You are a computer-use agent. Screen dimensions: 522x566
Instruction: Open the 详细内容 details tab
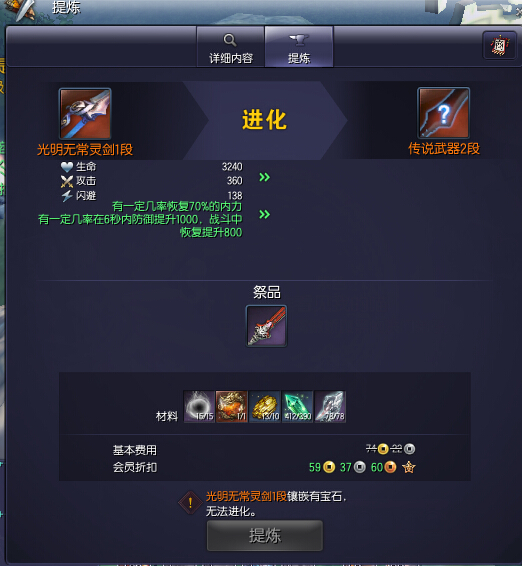click(x=230, y=47)
